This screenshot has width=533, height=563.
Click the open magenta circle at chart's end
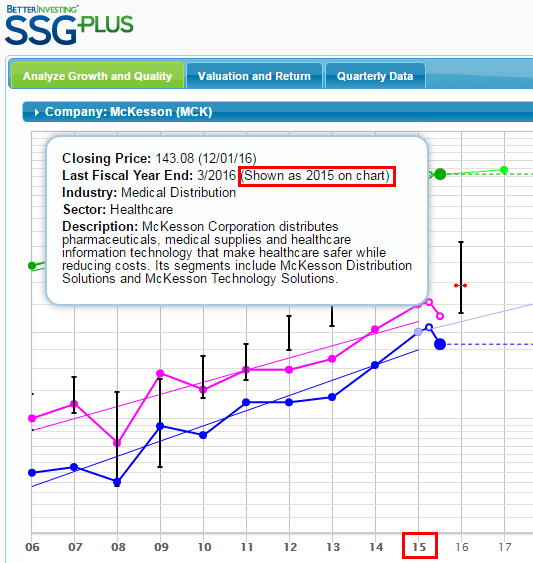[440, 316]
